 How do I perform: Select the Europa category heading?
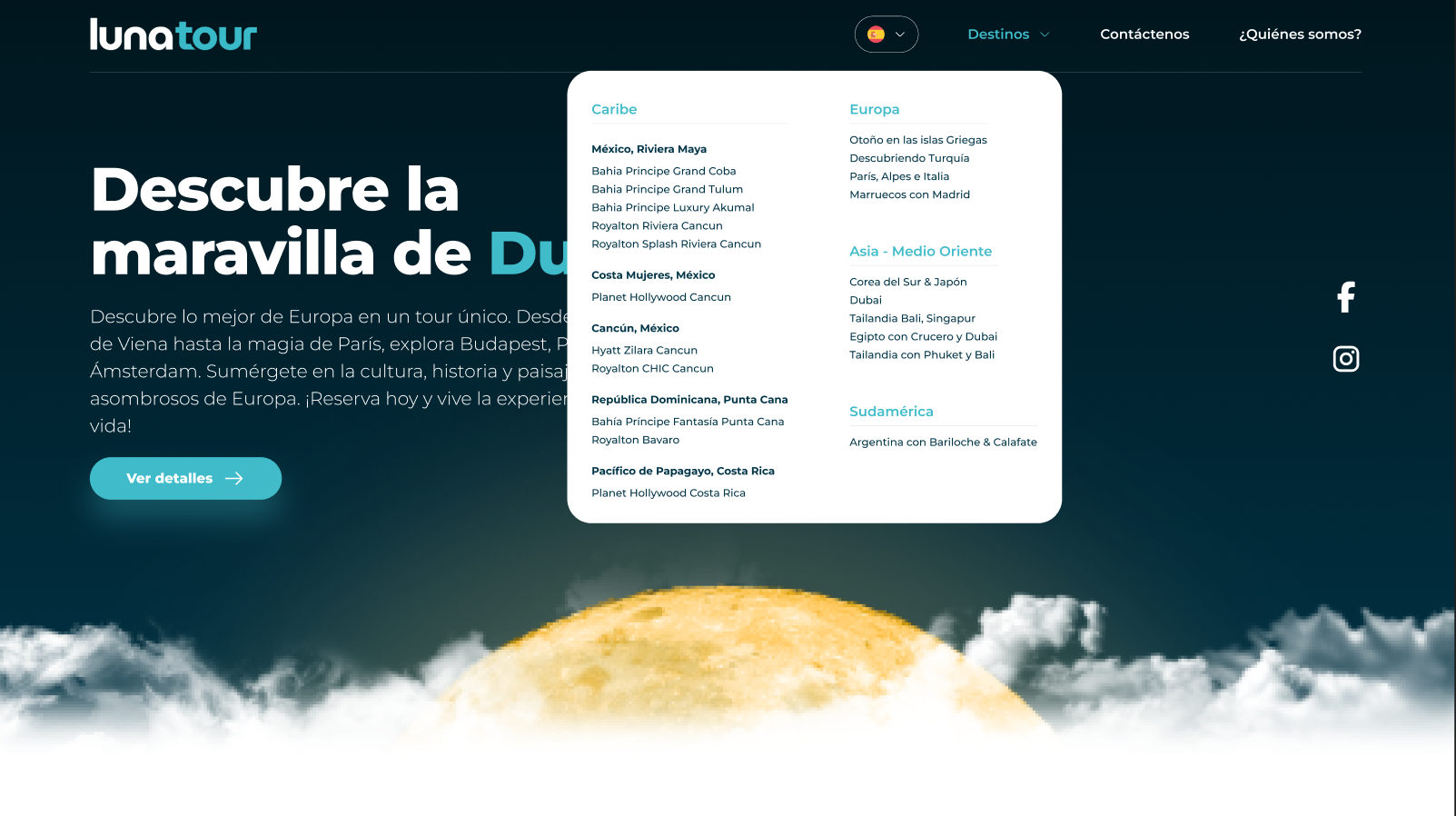click(875, 109)
